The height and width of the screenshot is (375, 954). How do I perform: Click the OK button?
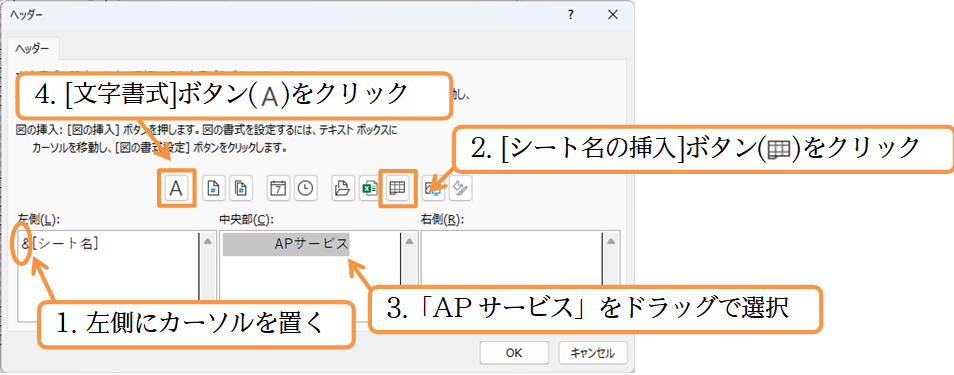coord(514,352)
